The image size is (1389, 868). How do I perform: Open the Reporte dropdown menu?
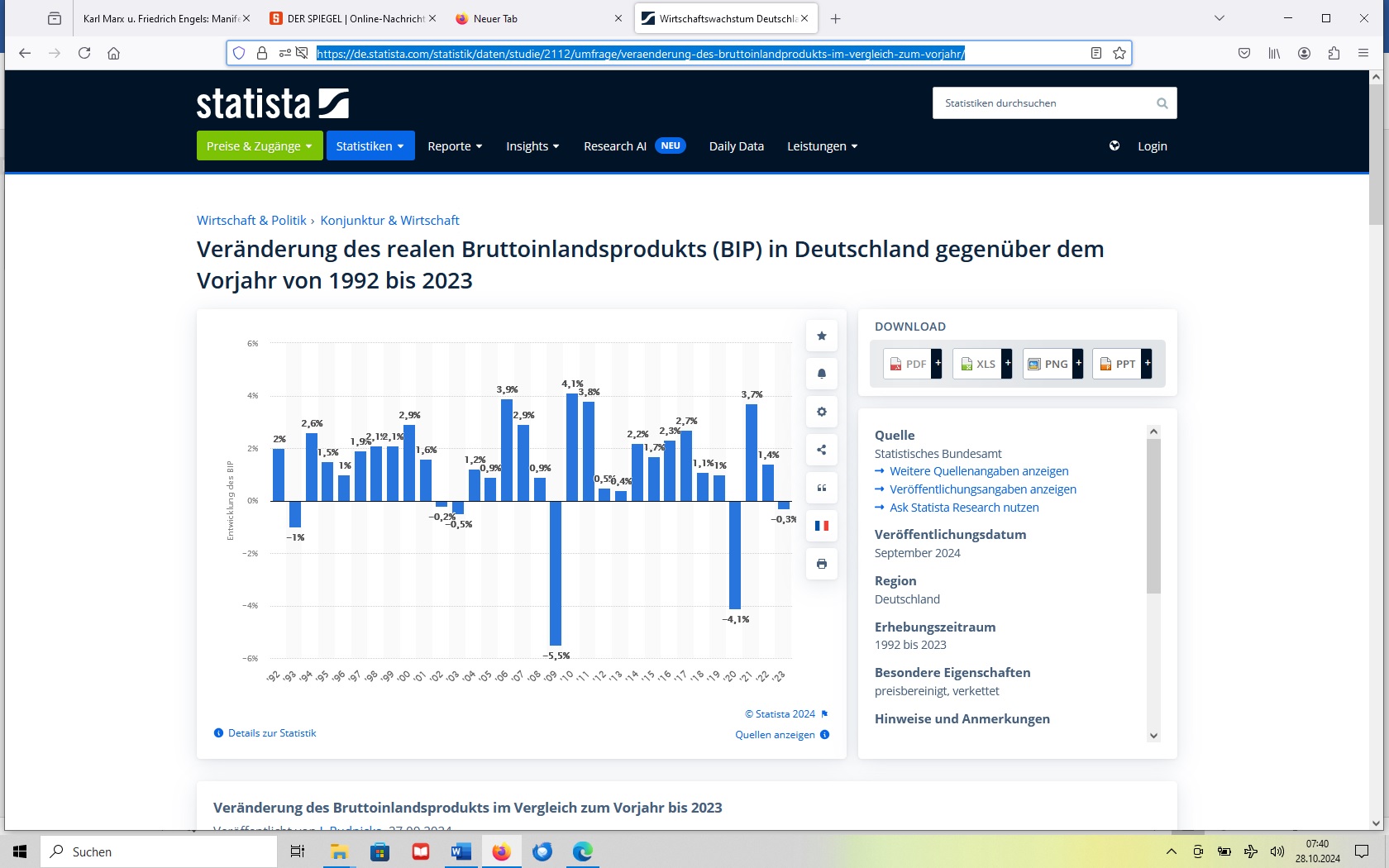(455, 146)
